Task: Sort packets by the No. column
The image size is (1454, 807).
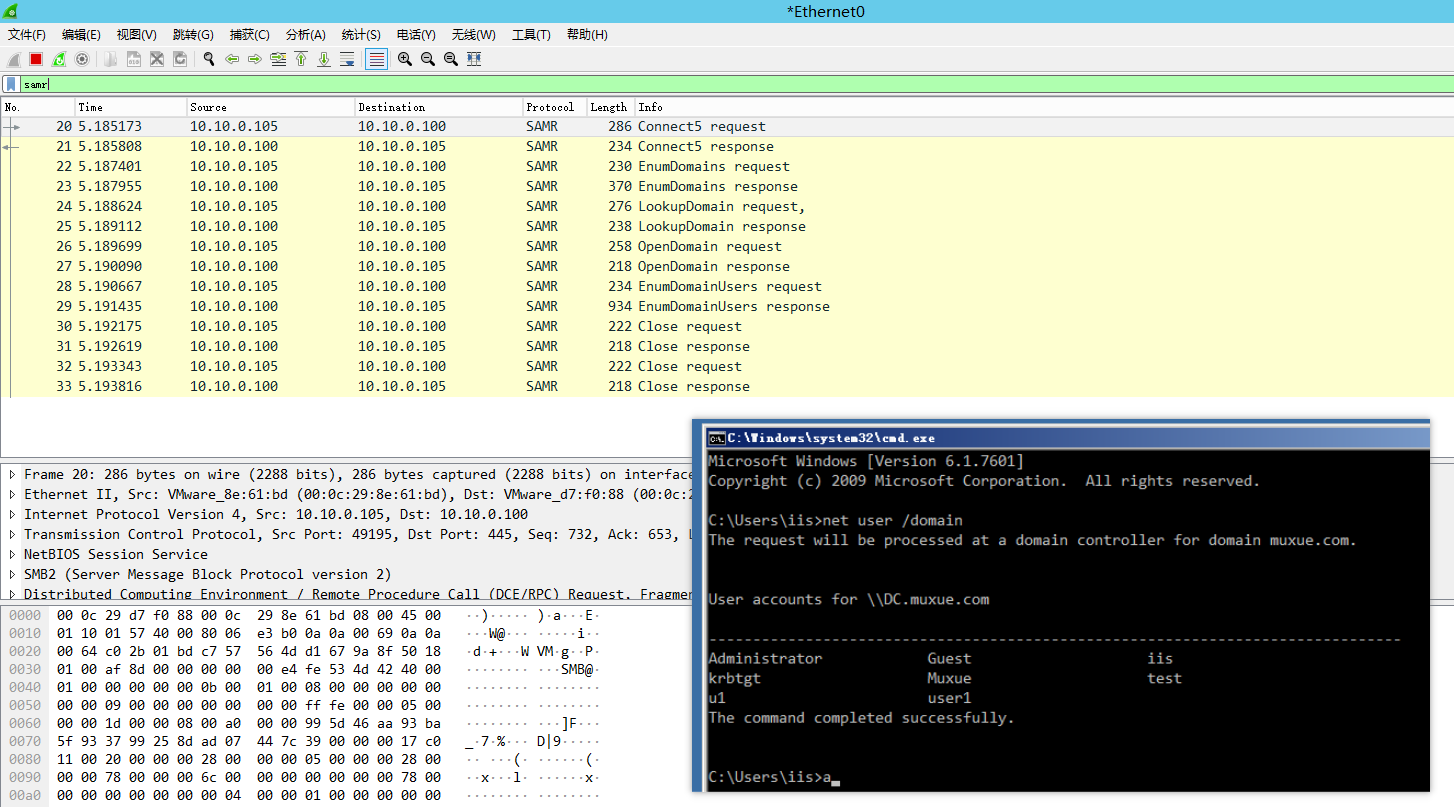Action: pos(38,107)
